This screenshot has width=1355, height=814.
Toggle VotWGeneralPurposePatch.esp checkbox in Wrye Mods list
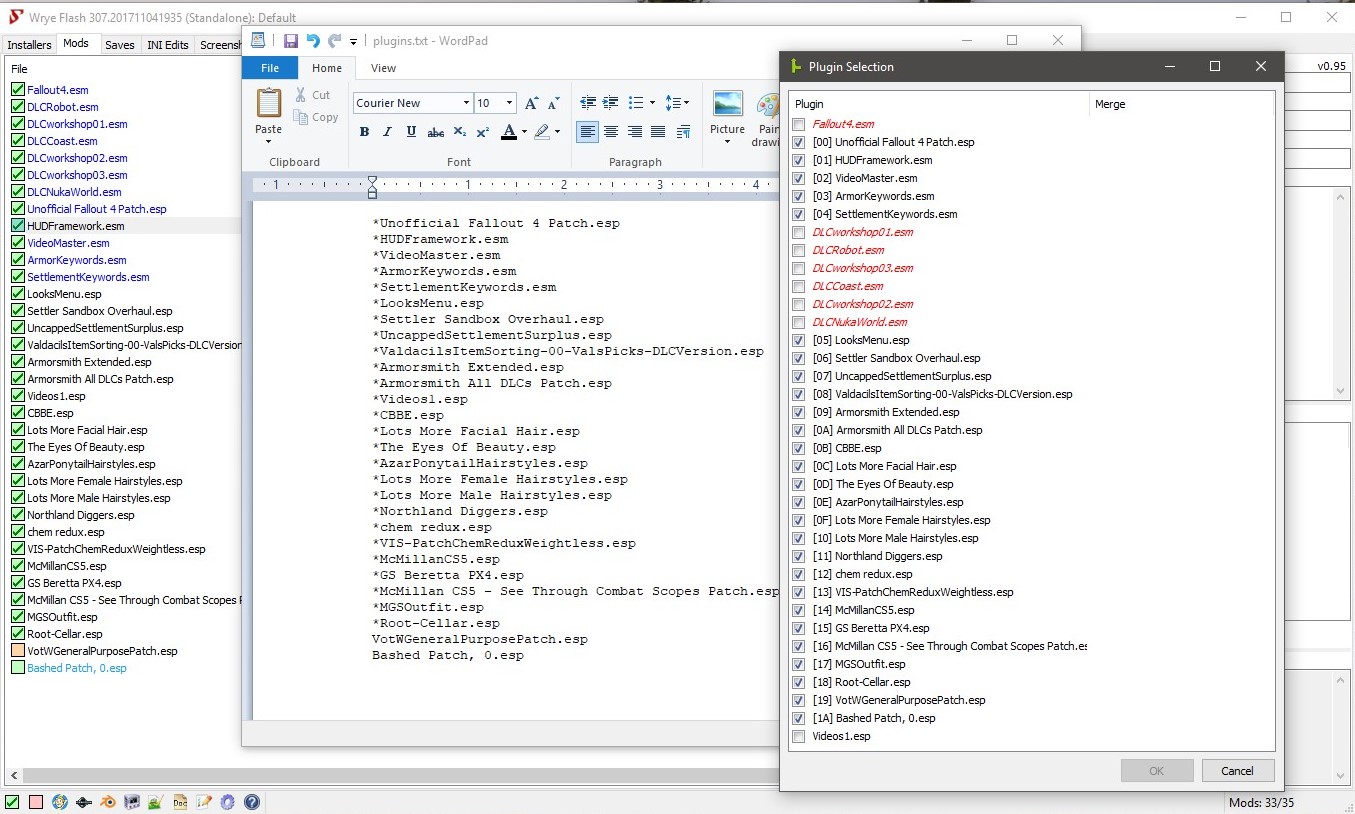17,651
